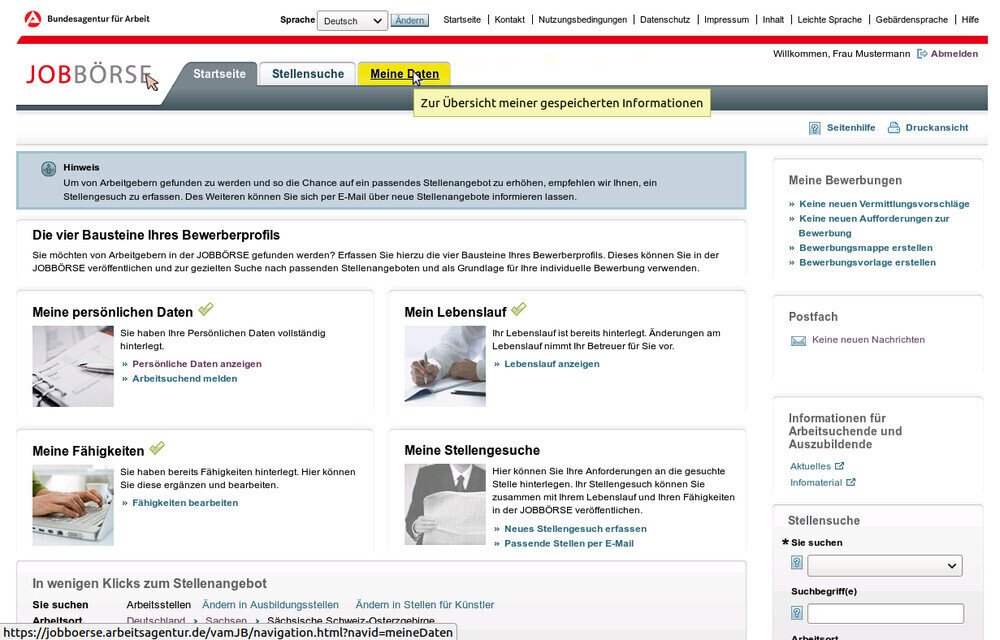The width and height of the screenshot is (1000, 640).
Task: Open the Meine Daten tab
Action: [x=404, y=74]
